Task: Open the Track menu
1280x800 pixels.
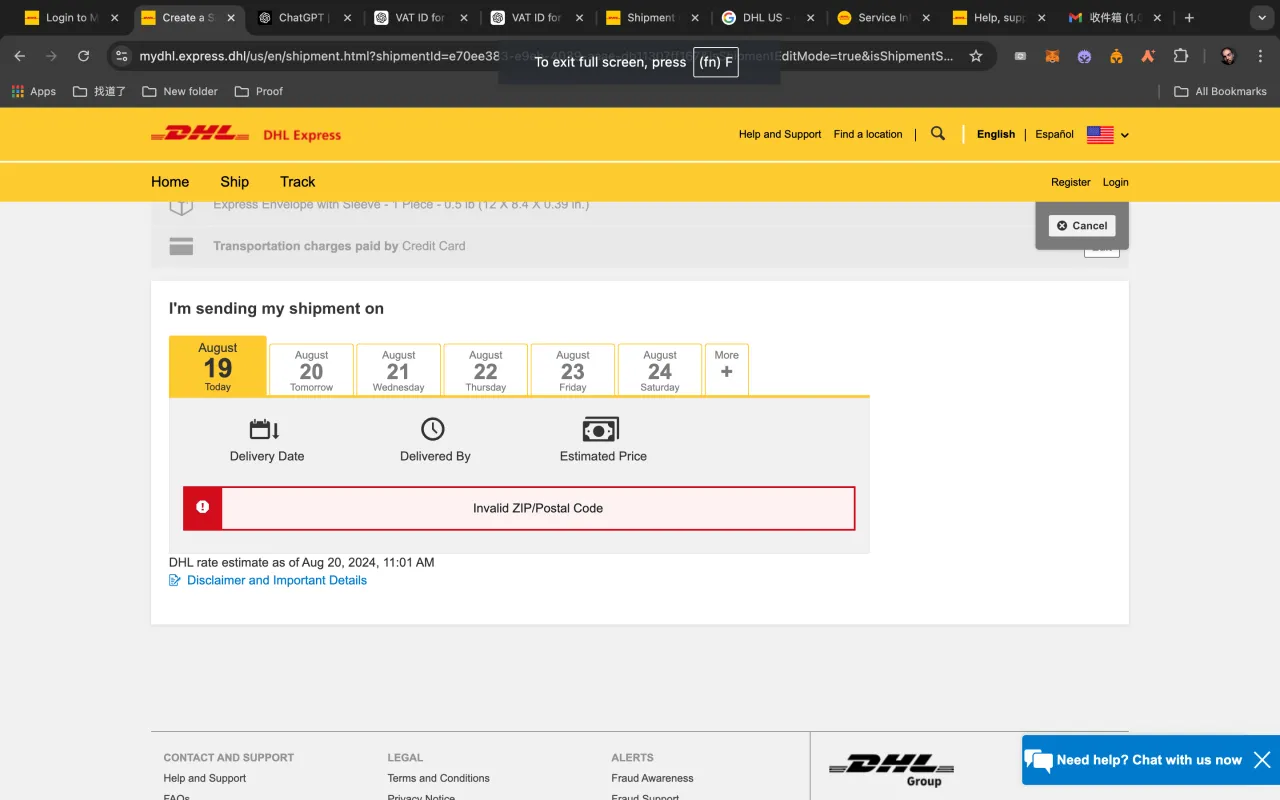Action: (297, 182)
